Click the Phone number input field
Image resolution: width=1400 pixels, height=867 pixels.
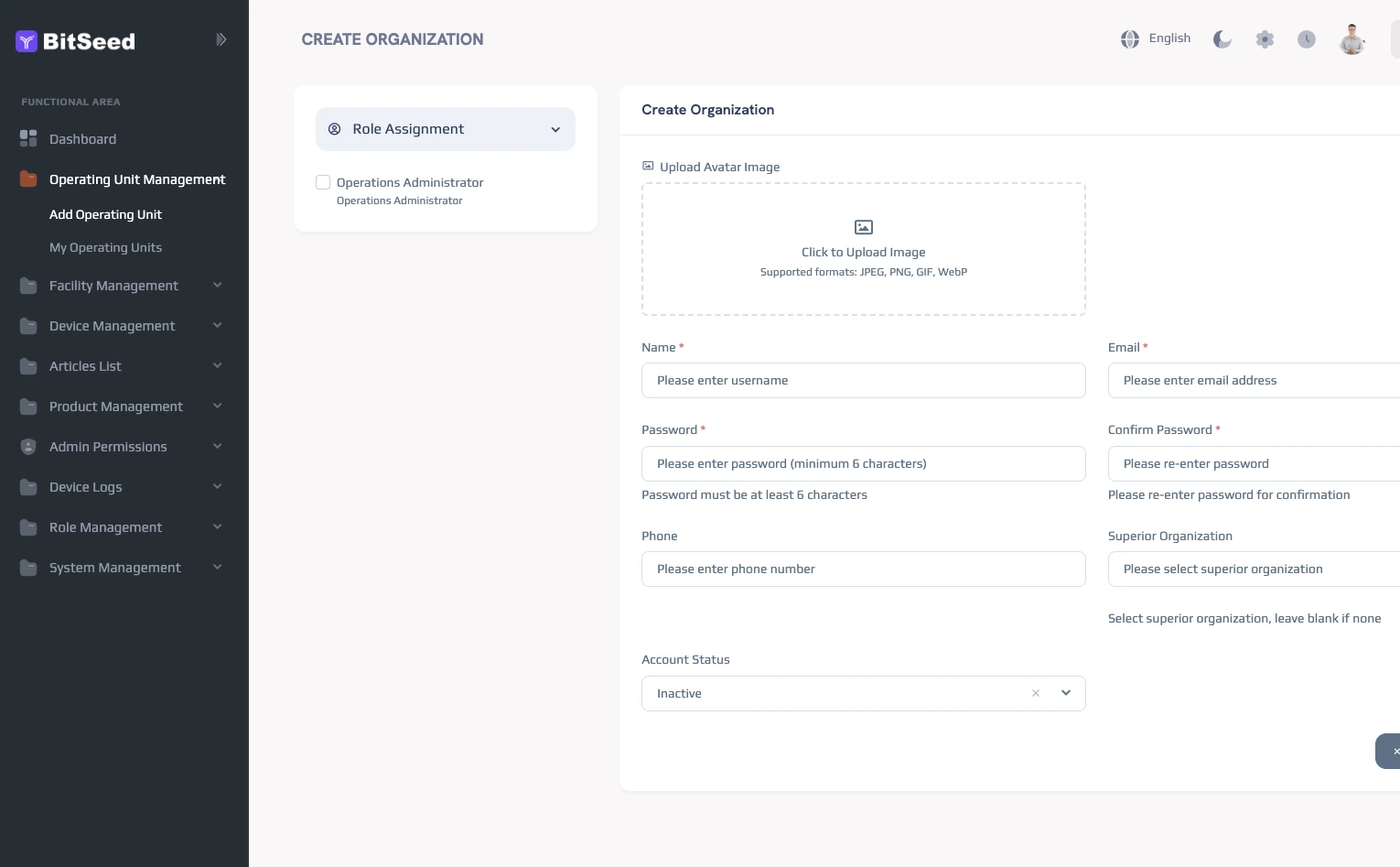pos(864,569)
